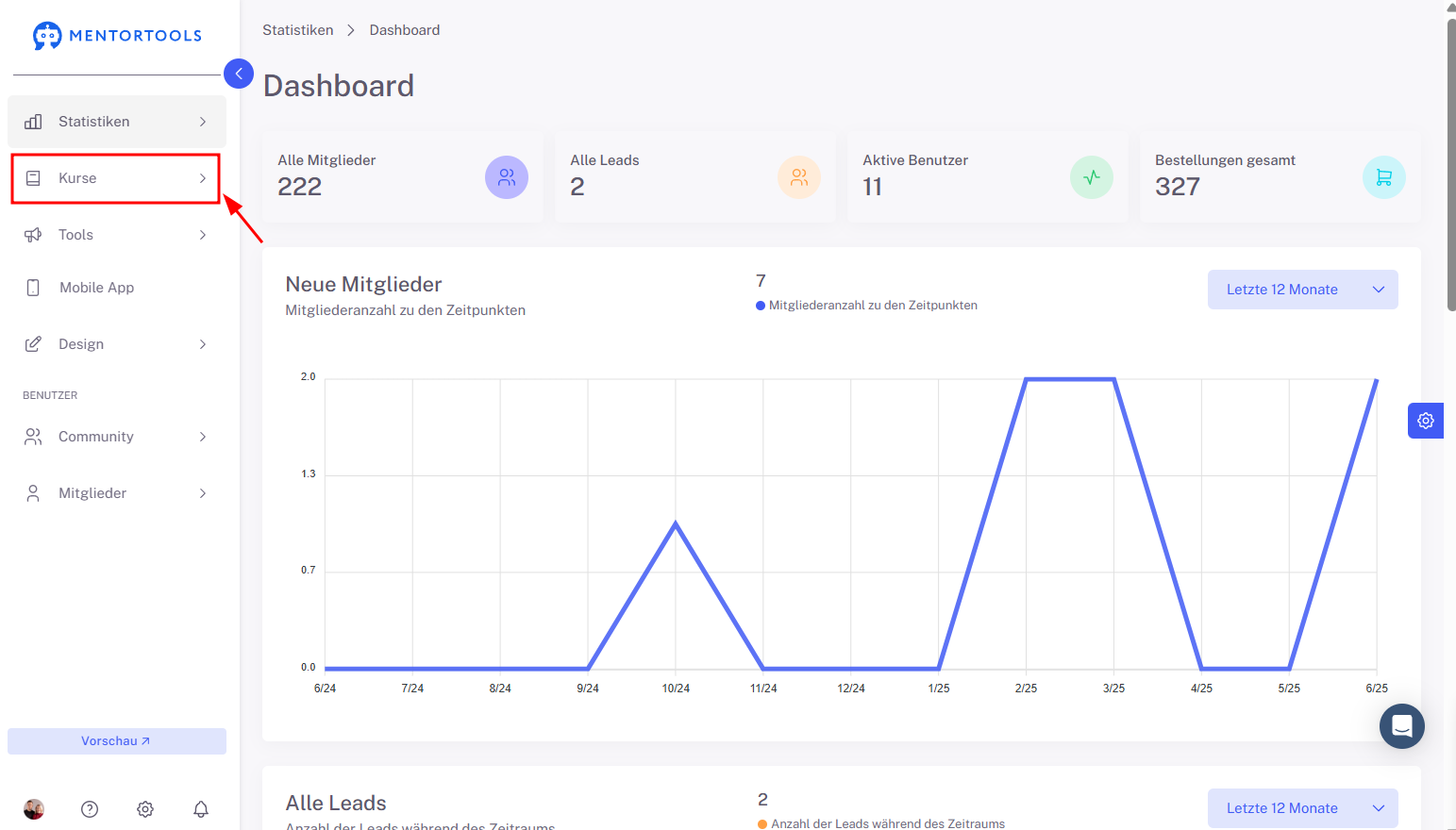Screen dimensions: 1456x830
Task: Open settings gear in sidebar footer
Action: [145, 809]
